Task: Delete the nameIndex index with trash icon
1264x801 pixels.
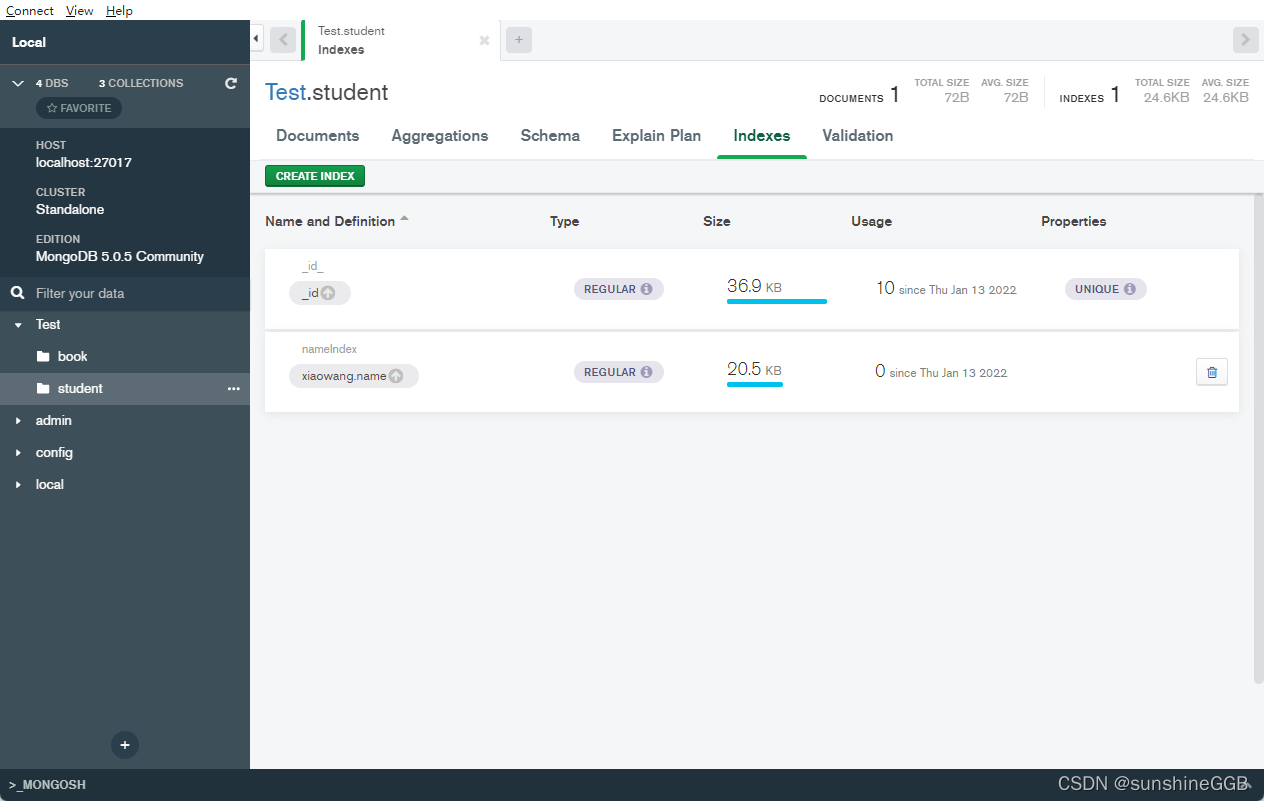Action: click(x=1212, y=372)
